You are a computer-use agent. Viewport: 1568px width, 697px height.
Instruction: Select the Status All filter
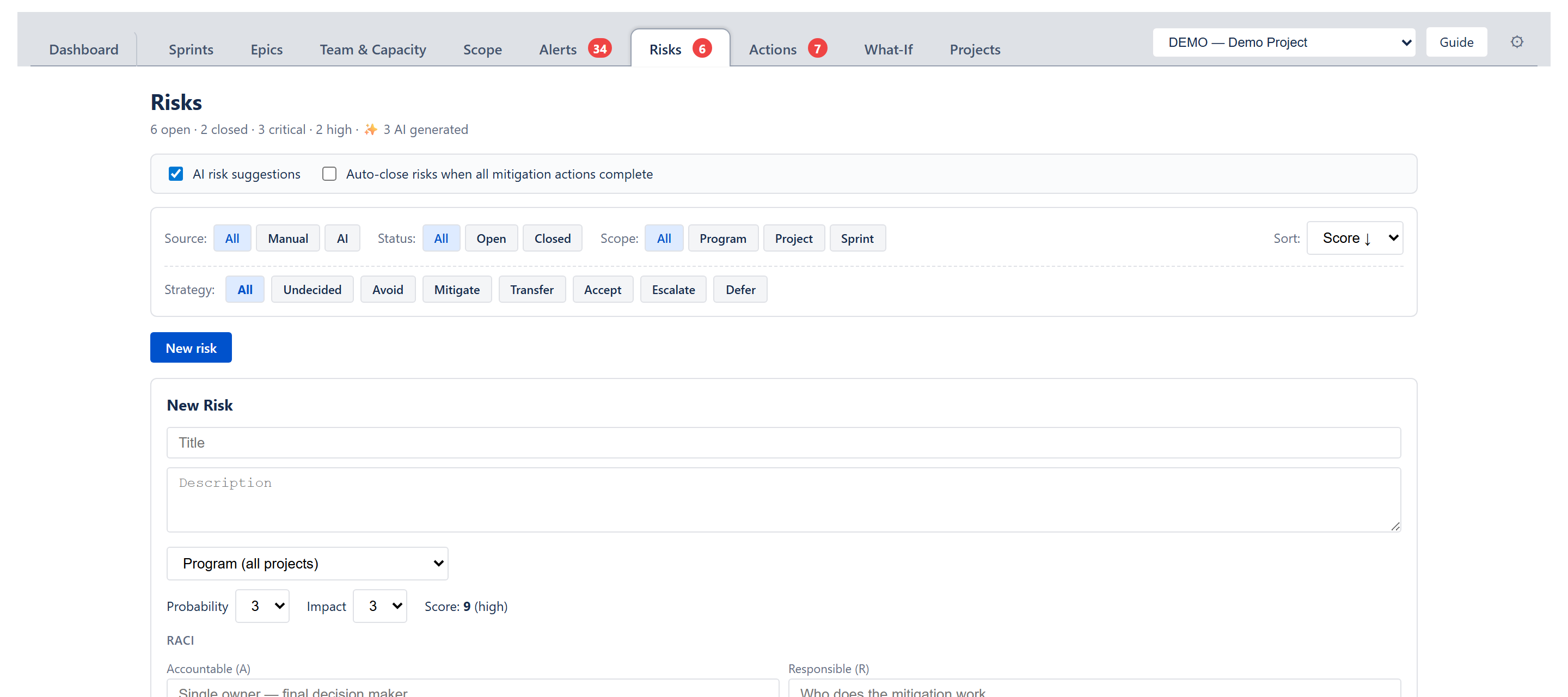click(440, 238)
